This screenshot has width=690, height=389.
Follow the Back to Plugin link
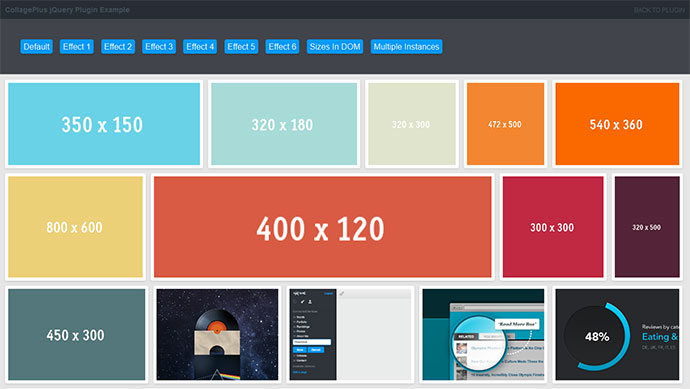pyautogui.click(x=659, y=10)
